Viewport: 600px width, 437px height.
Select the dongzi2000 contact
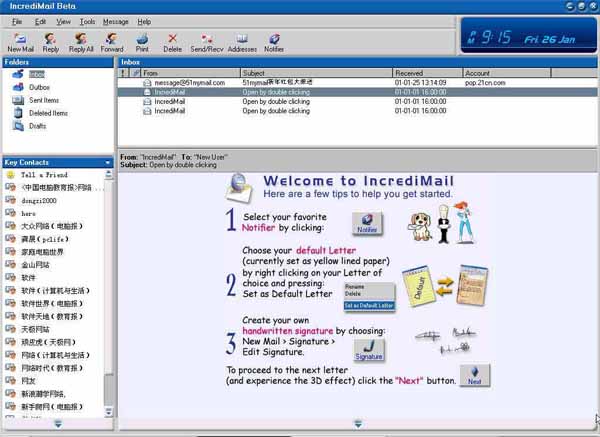(x=39, y=201)
